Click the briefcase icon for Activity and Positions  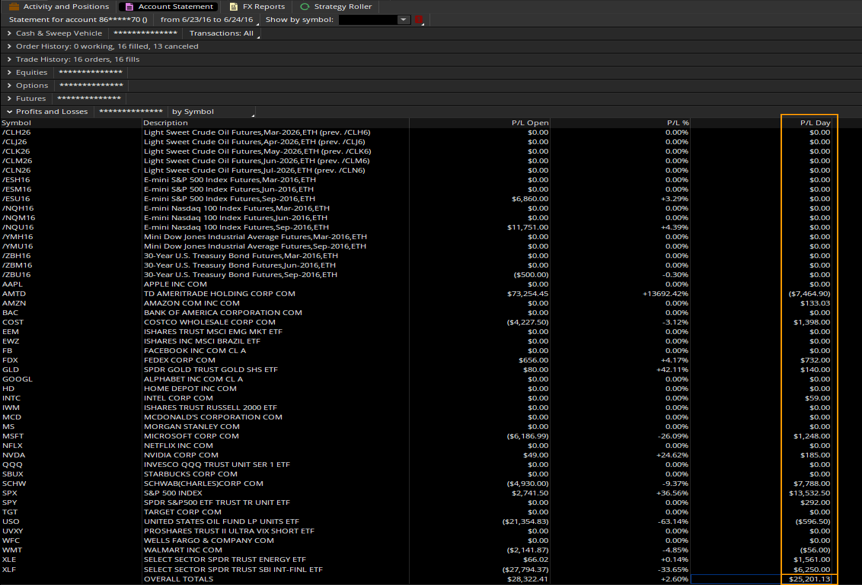(x=14, y=7)
